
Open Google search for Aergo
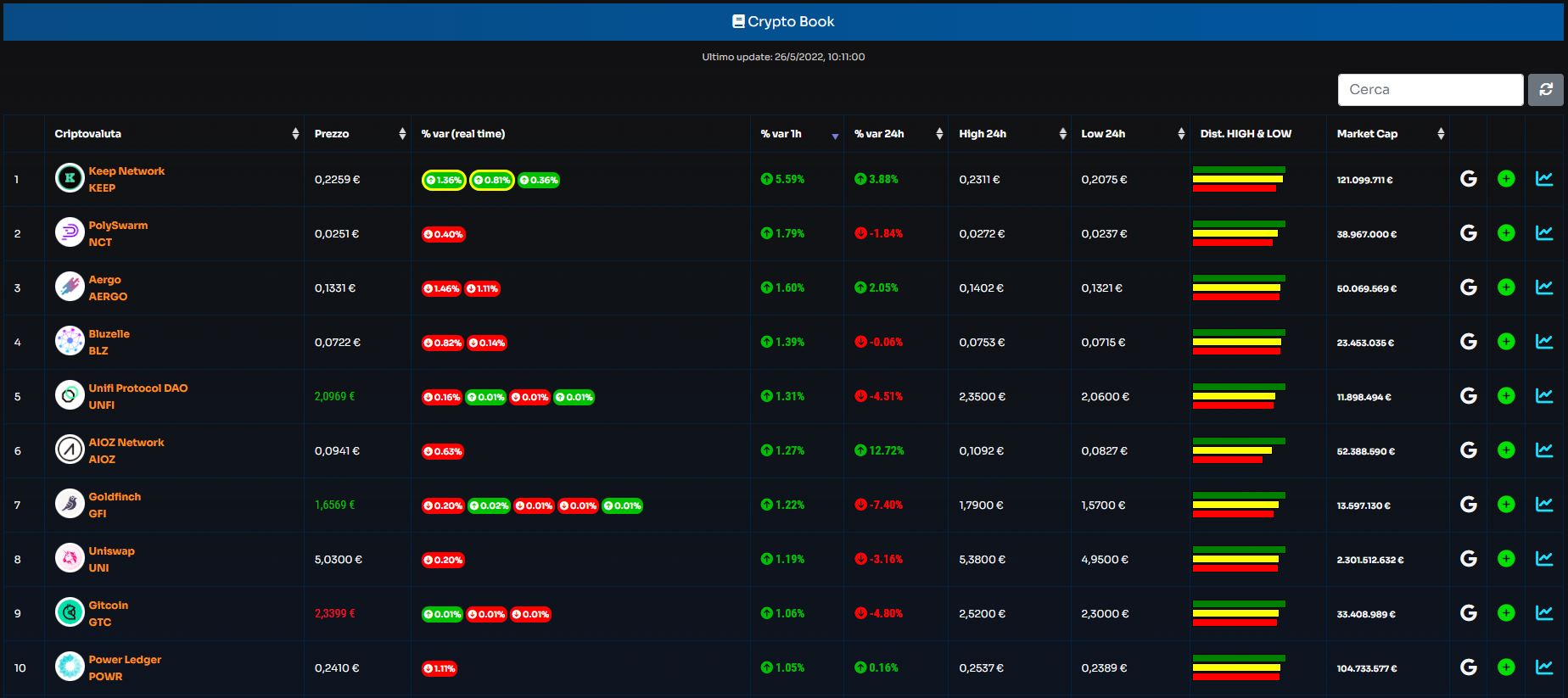[x=1468, y=288]
